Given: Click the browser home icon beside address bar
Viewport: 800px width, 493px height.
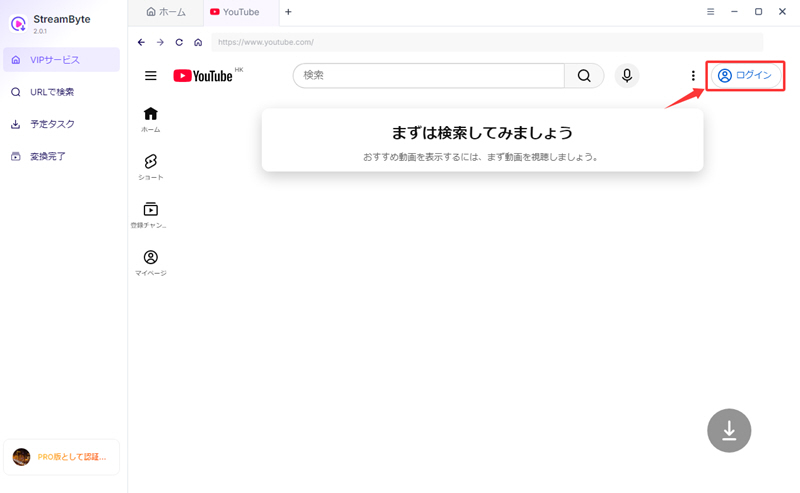Looking at the screenshot, I should point(198,42).
